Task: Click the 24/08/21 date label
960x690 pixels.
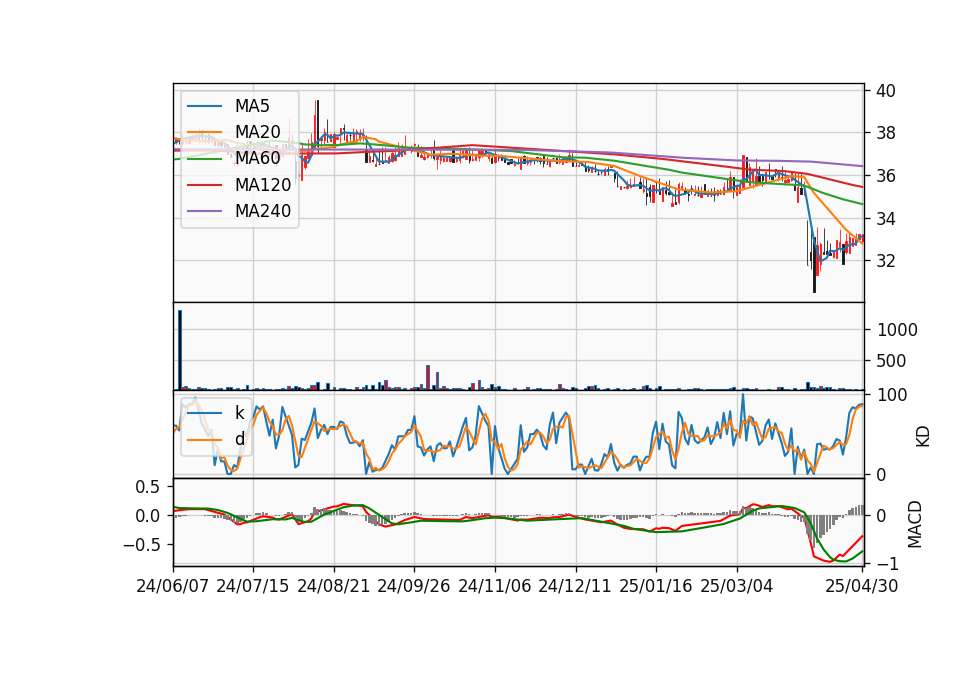Action: [334, 586]
